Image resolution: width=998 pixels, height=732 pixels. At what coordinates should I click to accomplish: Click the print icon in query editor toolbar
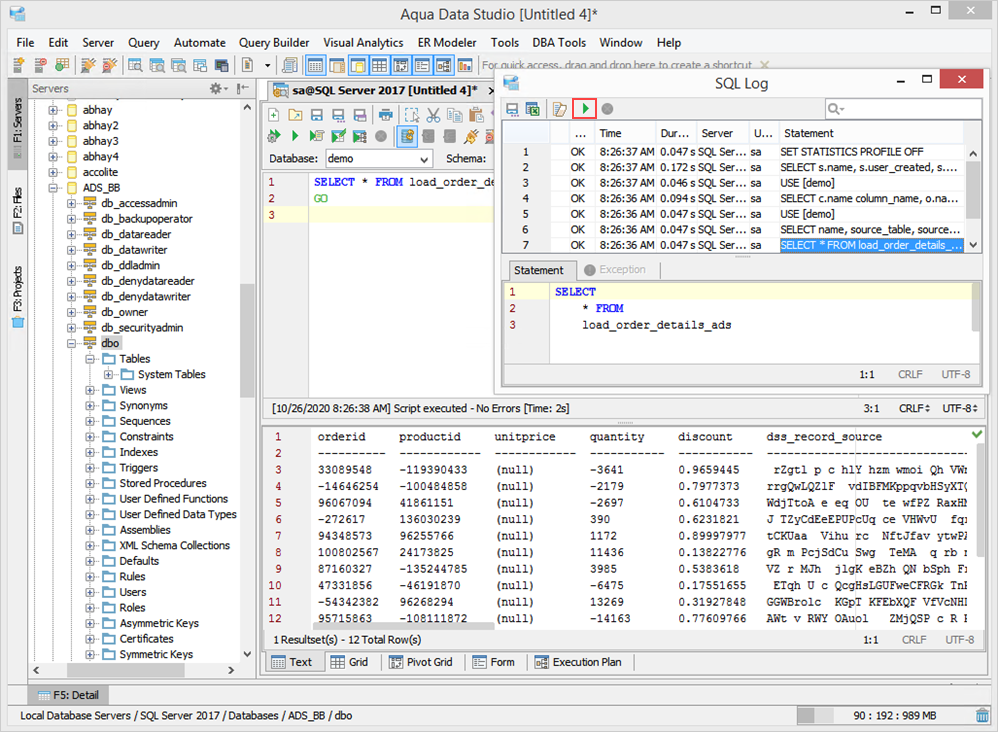point(385,116)
